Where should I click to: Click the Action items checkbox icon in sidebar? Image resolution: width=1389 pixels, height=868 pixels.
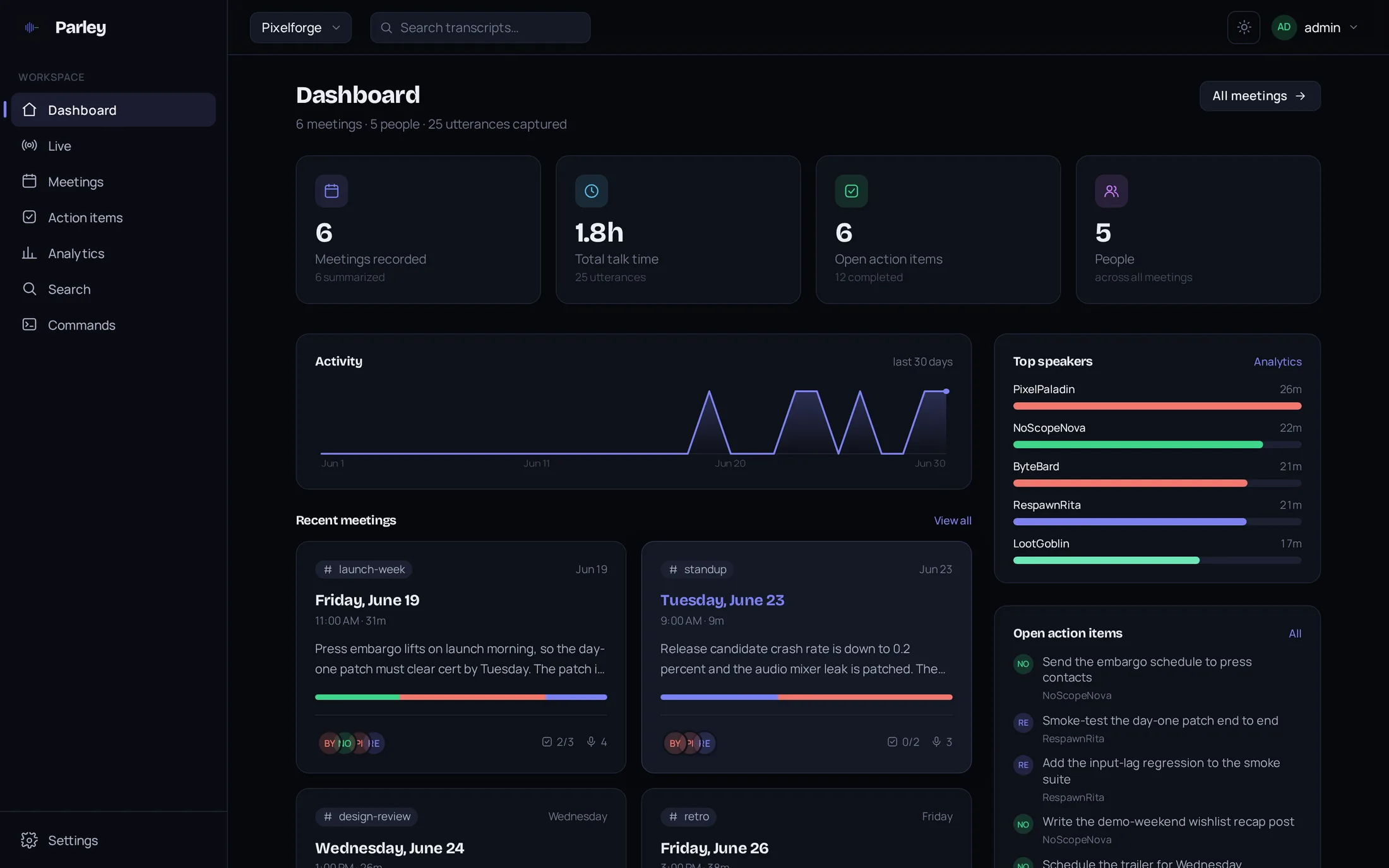click(x=29, y=217)
